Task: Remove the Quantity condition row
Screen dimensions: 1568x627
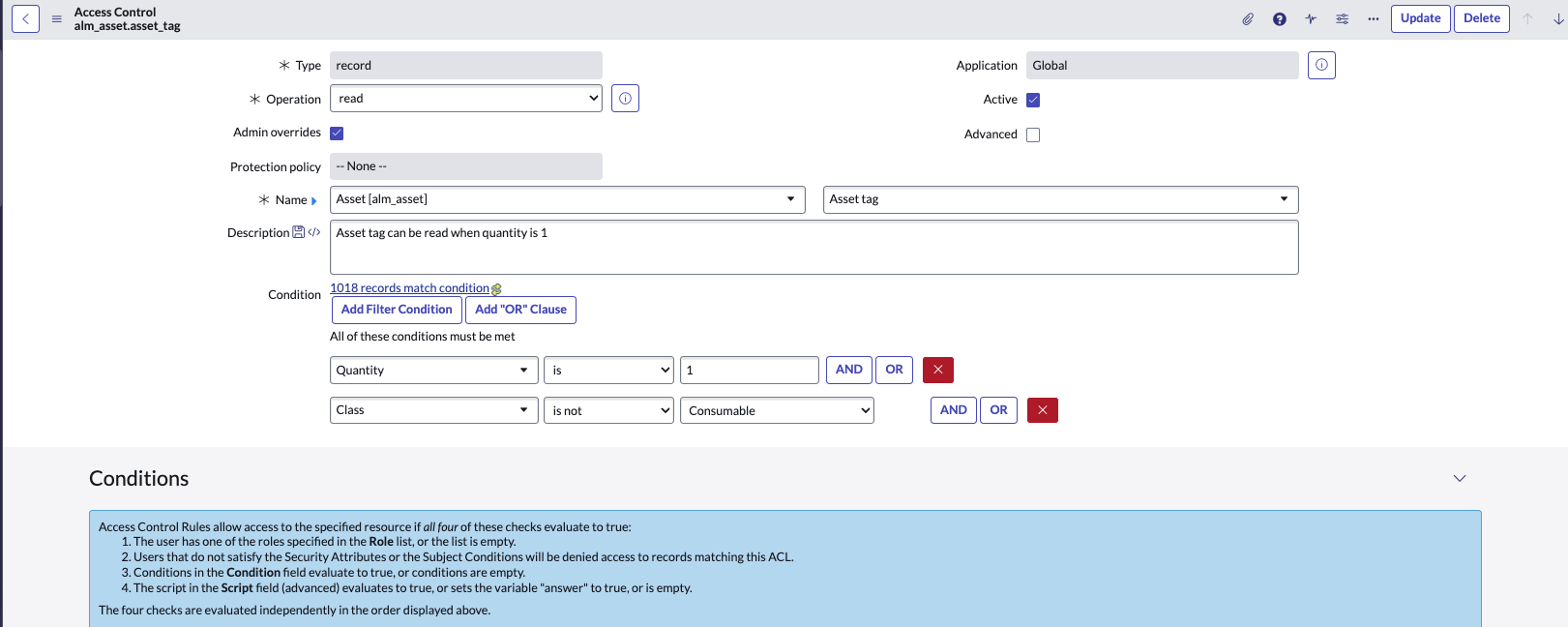Action: [937, 370]
